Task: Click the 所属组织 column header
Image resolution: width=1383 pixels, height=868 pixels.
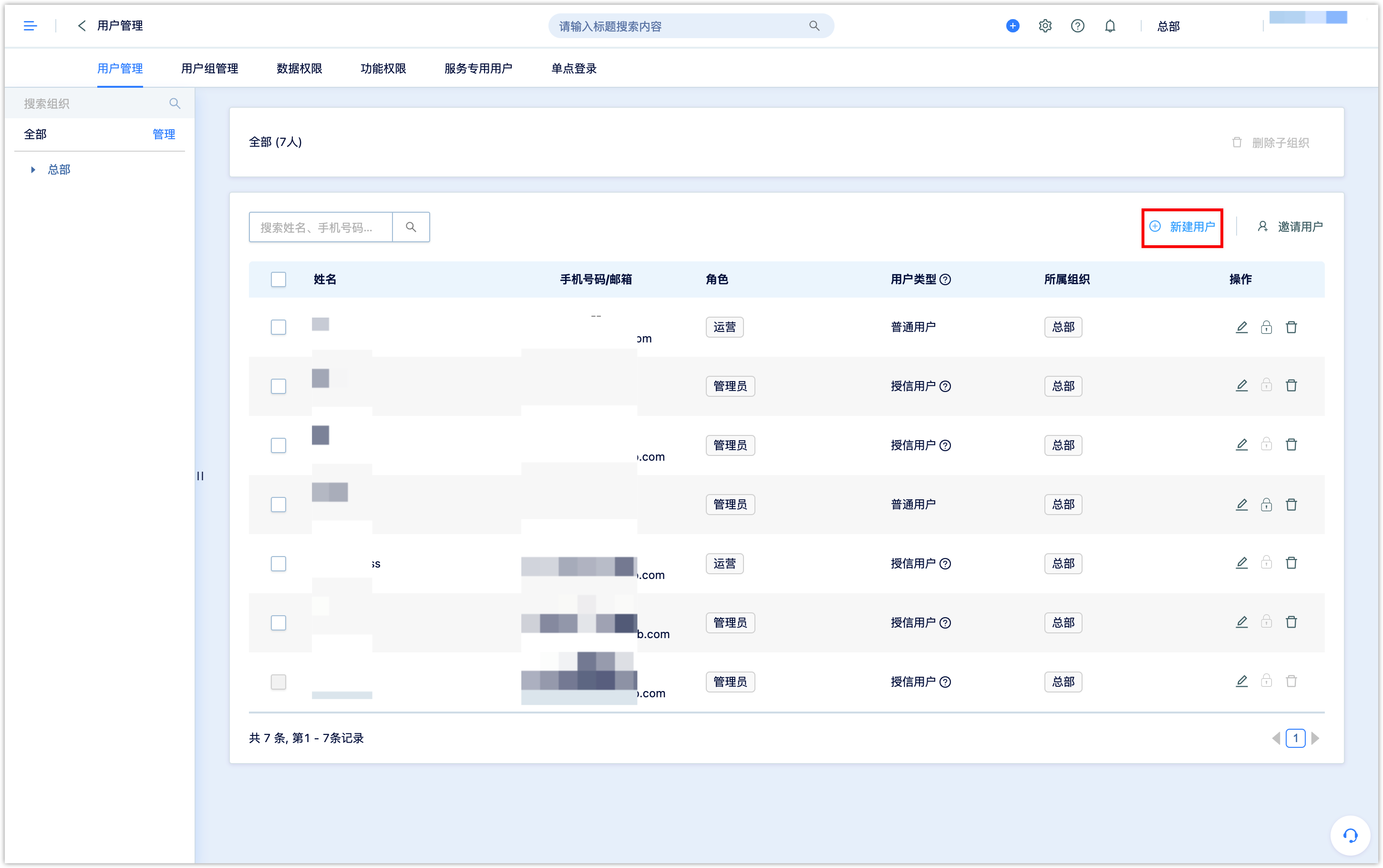Action: (x=1067, y=279)
